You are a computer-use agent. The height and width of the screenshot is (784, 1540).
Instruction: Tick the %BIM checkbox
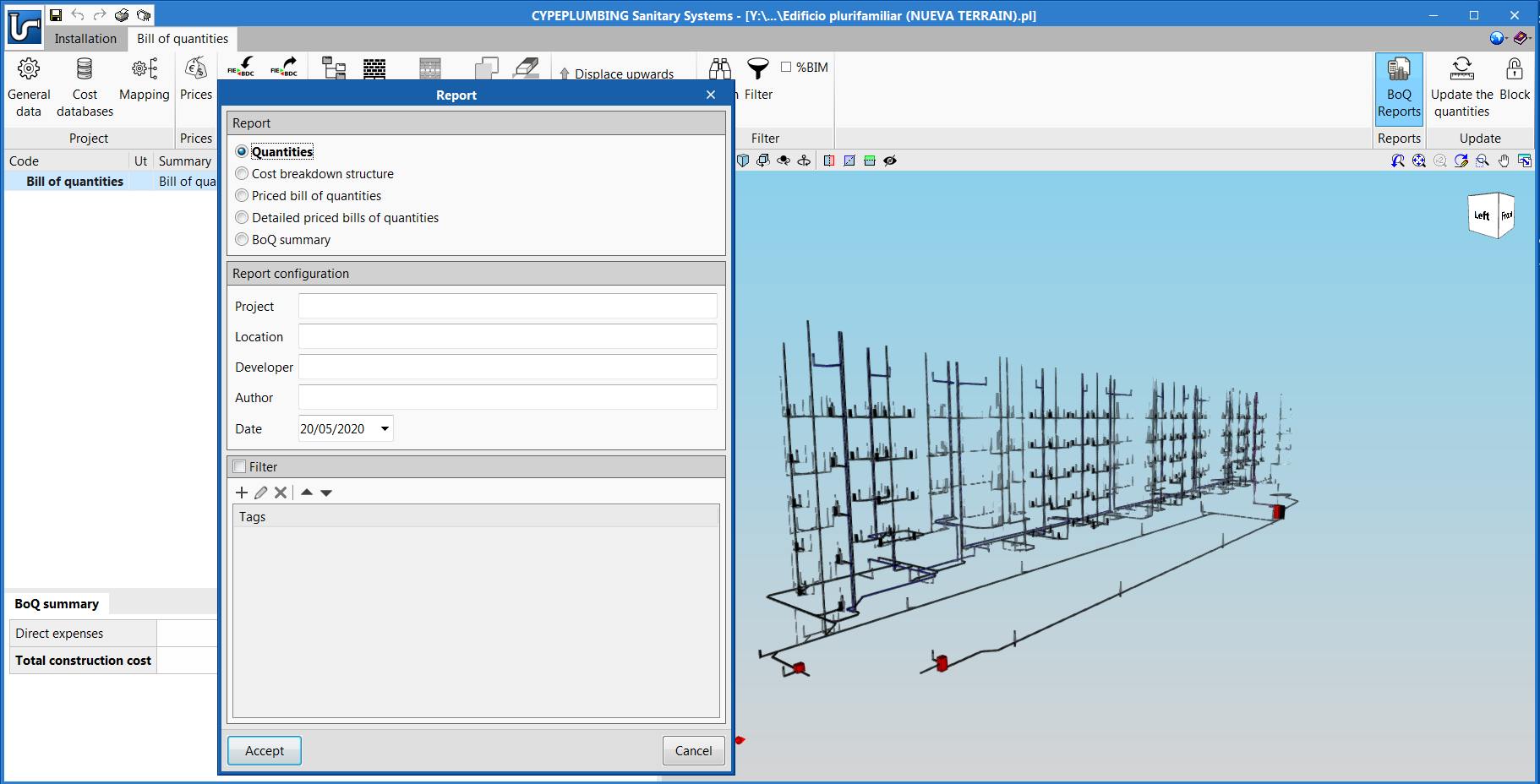pyautogui.click(x=786, y=68)
